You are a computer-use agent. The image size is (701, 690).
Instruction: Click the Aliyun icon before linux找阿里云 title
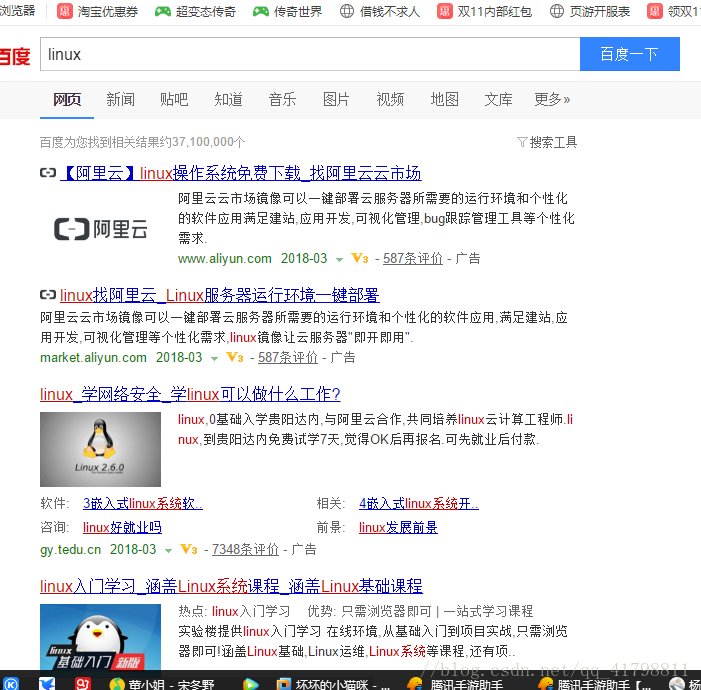(48, 295)
